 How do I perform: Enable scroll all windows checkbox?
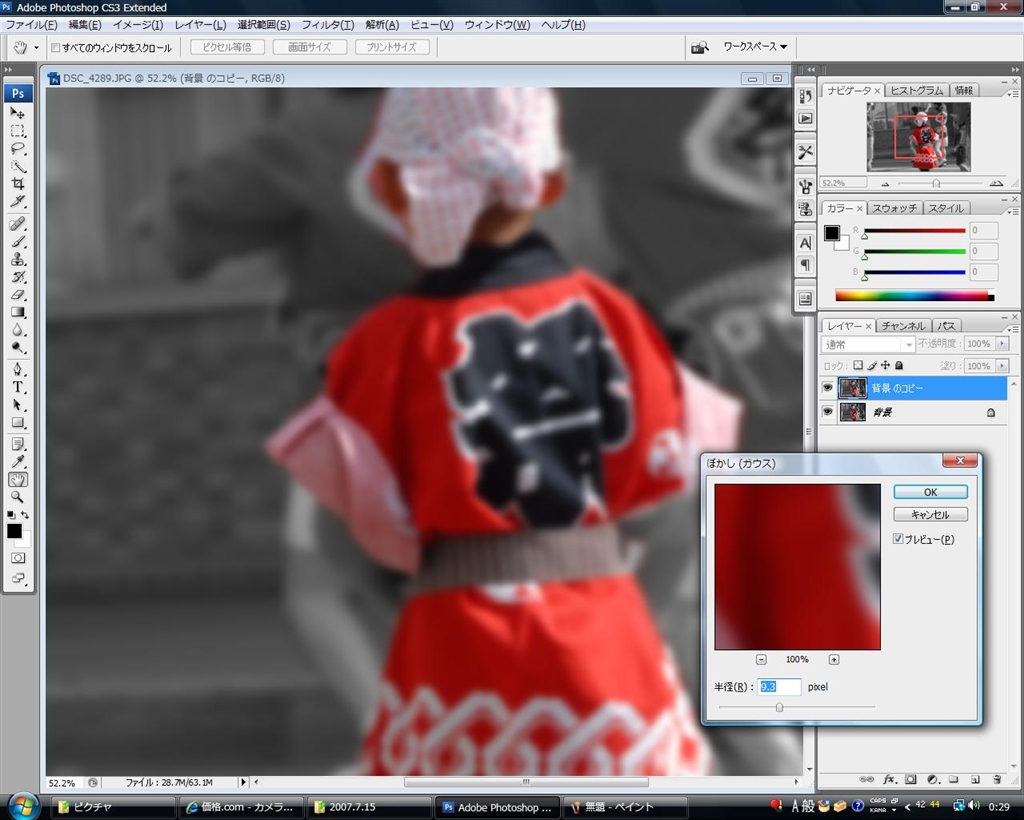(x=56, y=48)
